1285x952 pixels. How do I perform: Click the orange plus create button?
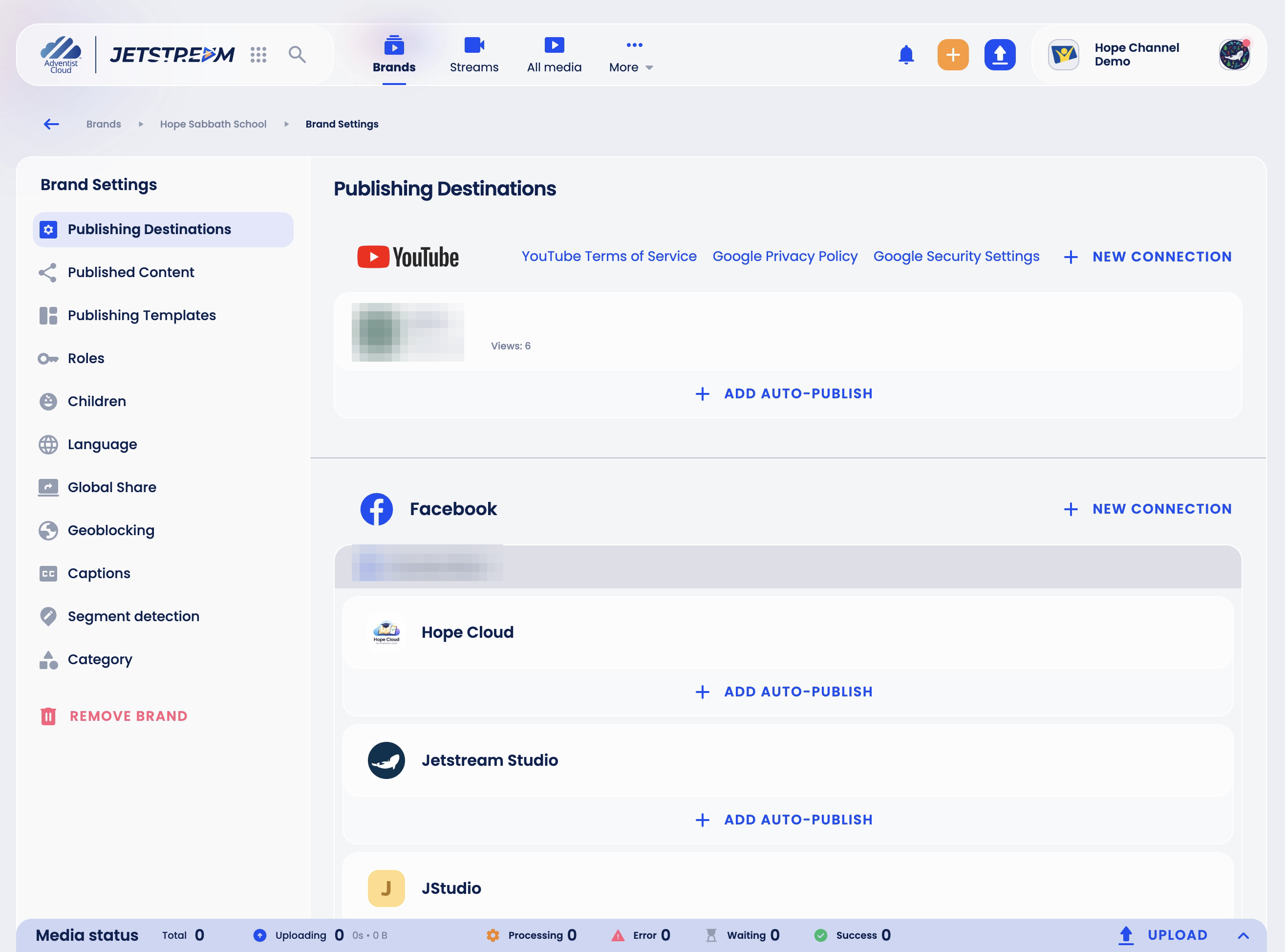click(x=953, y=55)
